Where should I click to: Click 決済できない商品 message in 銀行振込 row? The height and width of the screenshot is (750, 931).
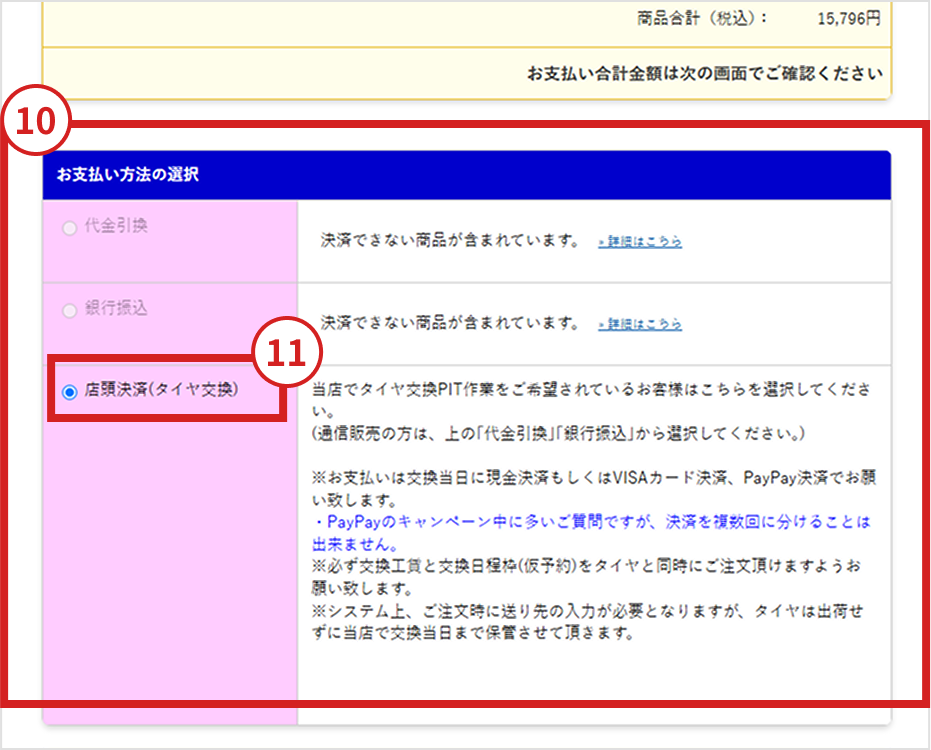pyautogui.click(x=450, y=324)
